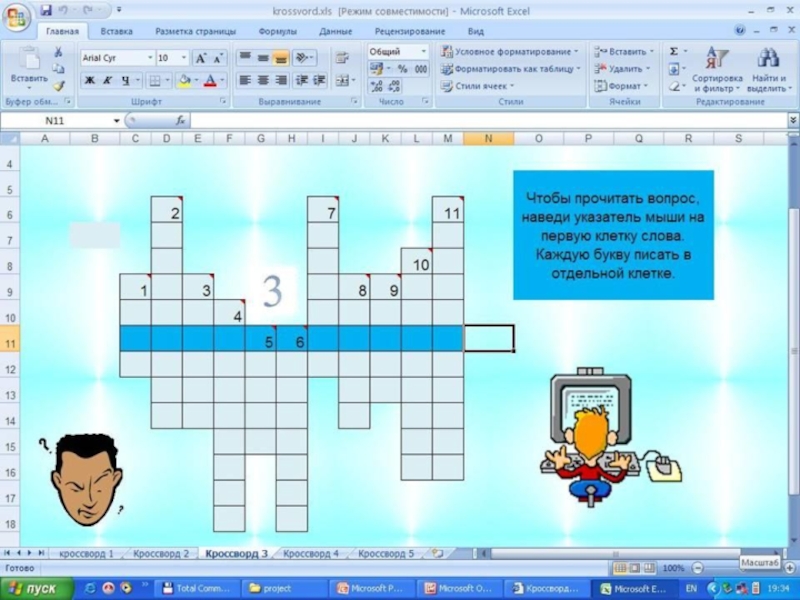Toggle bottom vertical alignment
Screen dimensions: 800x600
pyautogui.click(x=280, y=57)
